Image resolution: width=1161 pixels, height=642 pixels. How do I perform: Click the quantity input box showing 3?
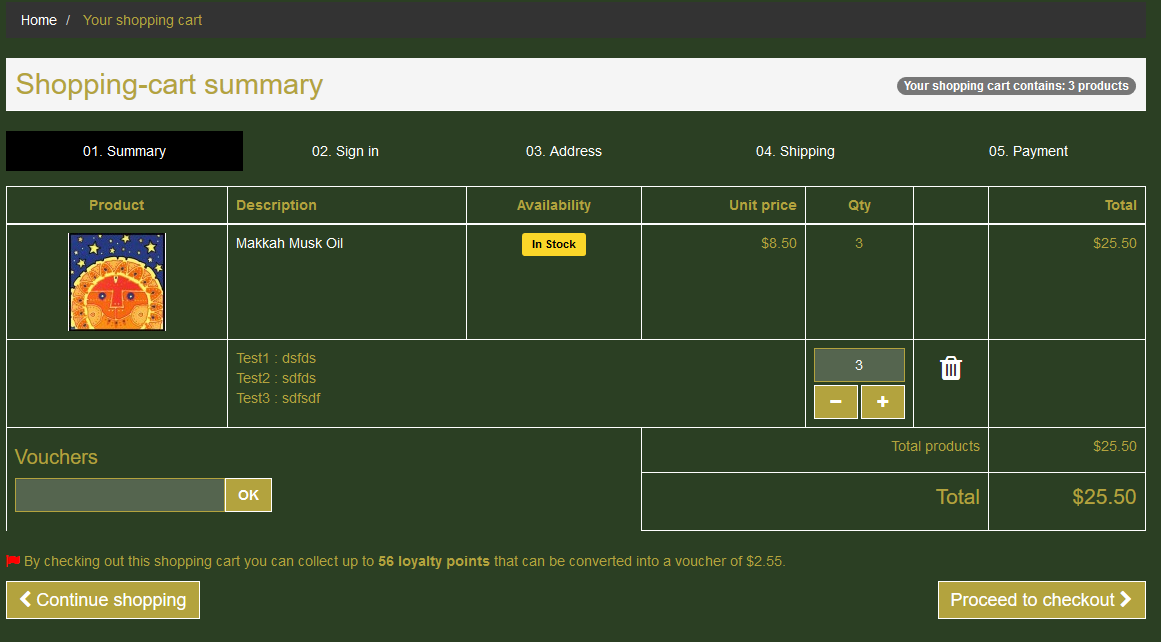(859, 365)
